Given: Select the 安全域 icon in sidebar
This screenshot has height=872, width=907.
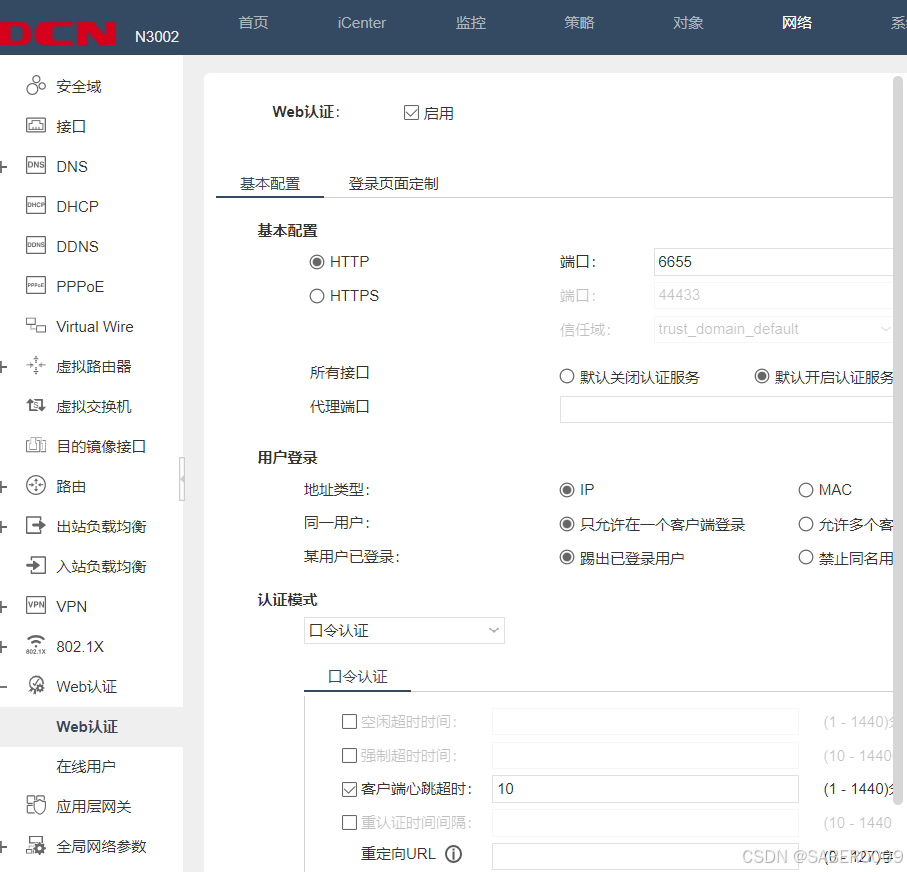Looking at the screenshot, I should pyautogui.click(x=37, y=85).
